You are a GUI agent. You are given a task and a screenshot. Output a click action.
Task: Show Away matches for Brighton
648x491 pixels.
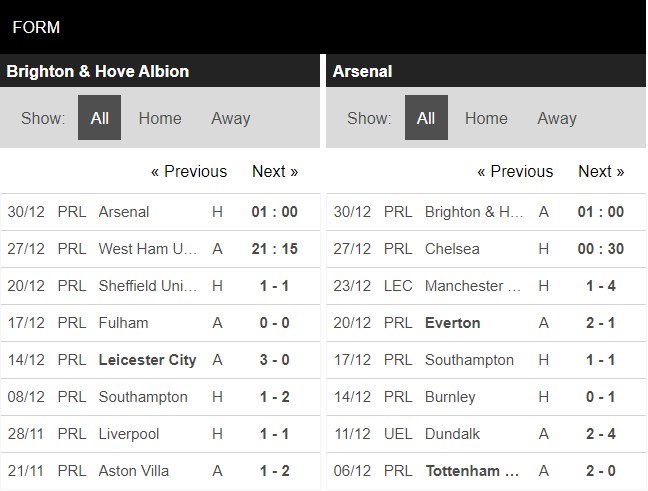[230, 118]
